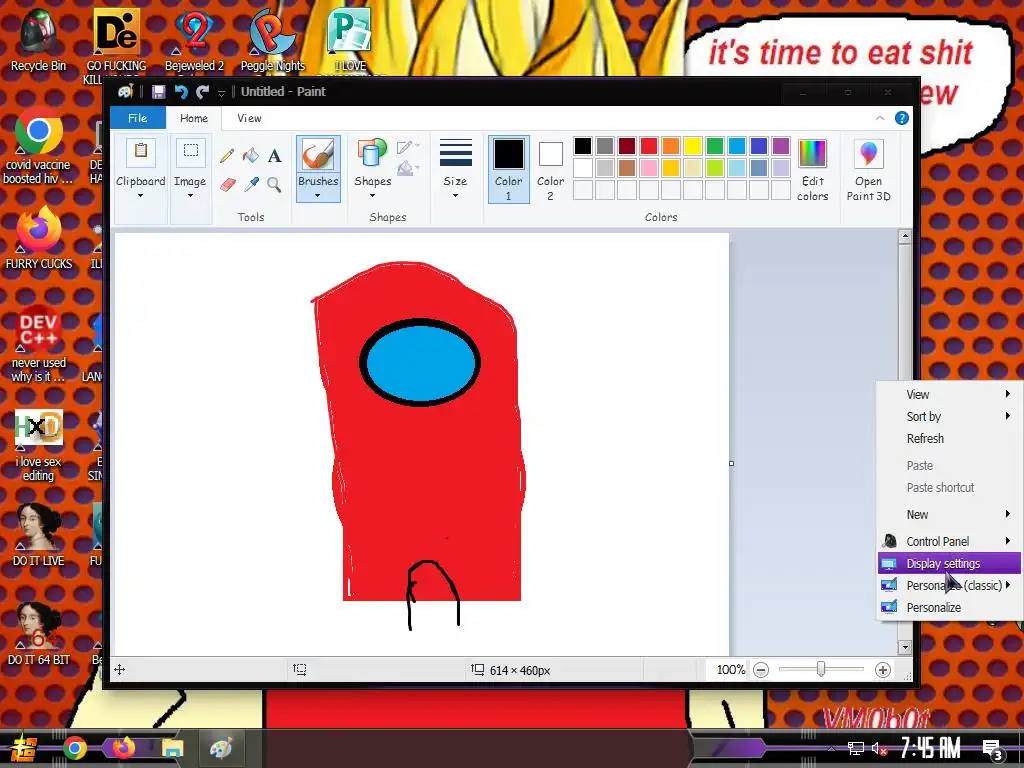Open the New submenu in context menu
This screenshot has height=768, width=1024.
pos(949,514)
